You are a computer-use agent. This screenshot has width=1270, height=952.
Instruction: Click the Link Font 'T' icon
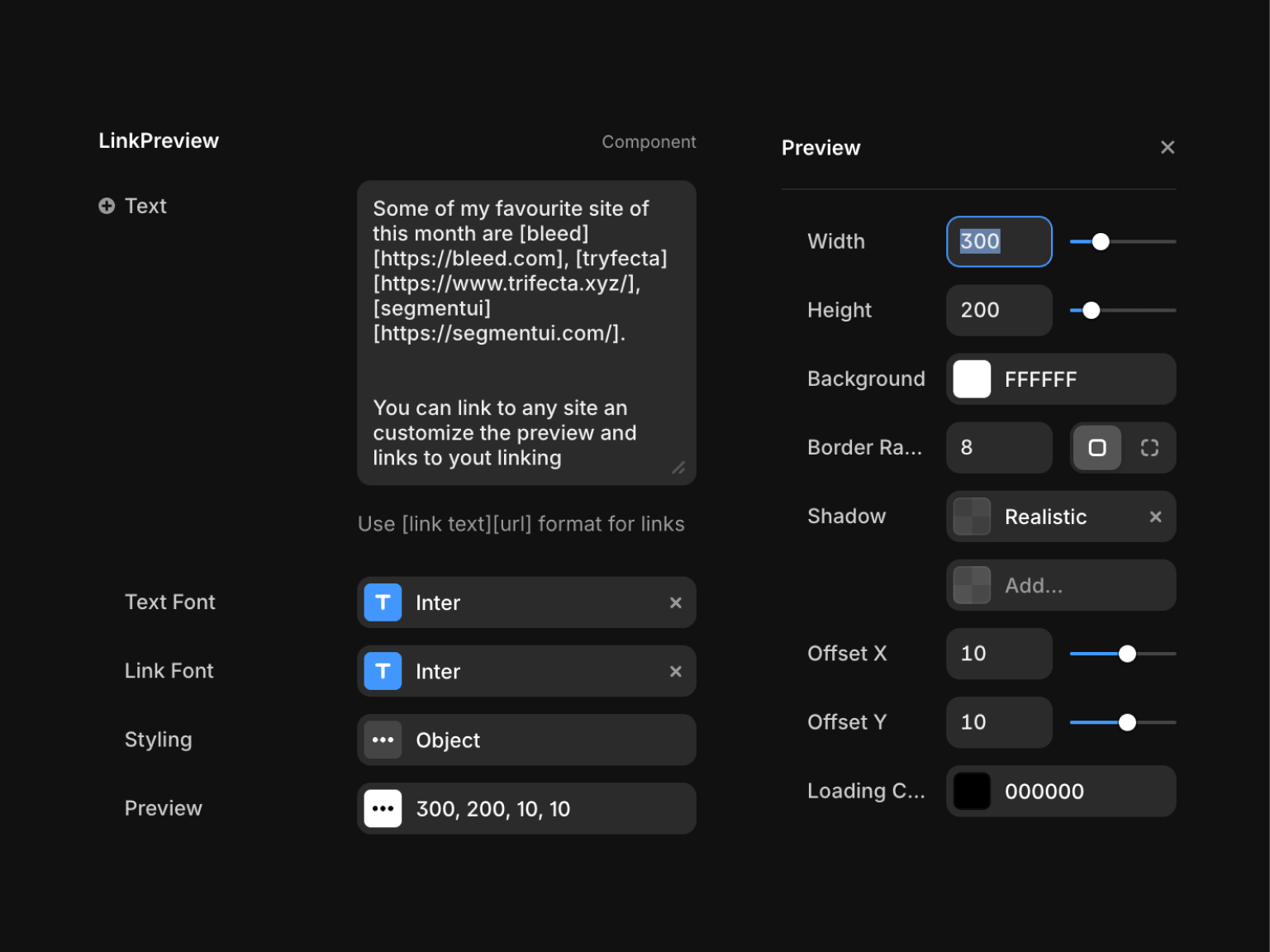click(x=383, y=671)
